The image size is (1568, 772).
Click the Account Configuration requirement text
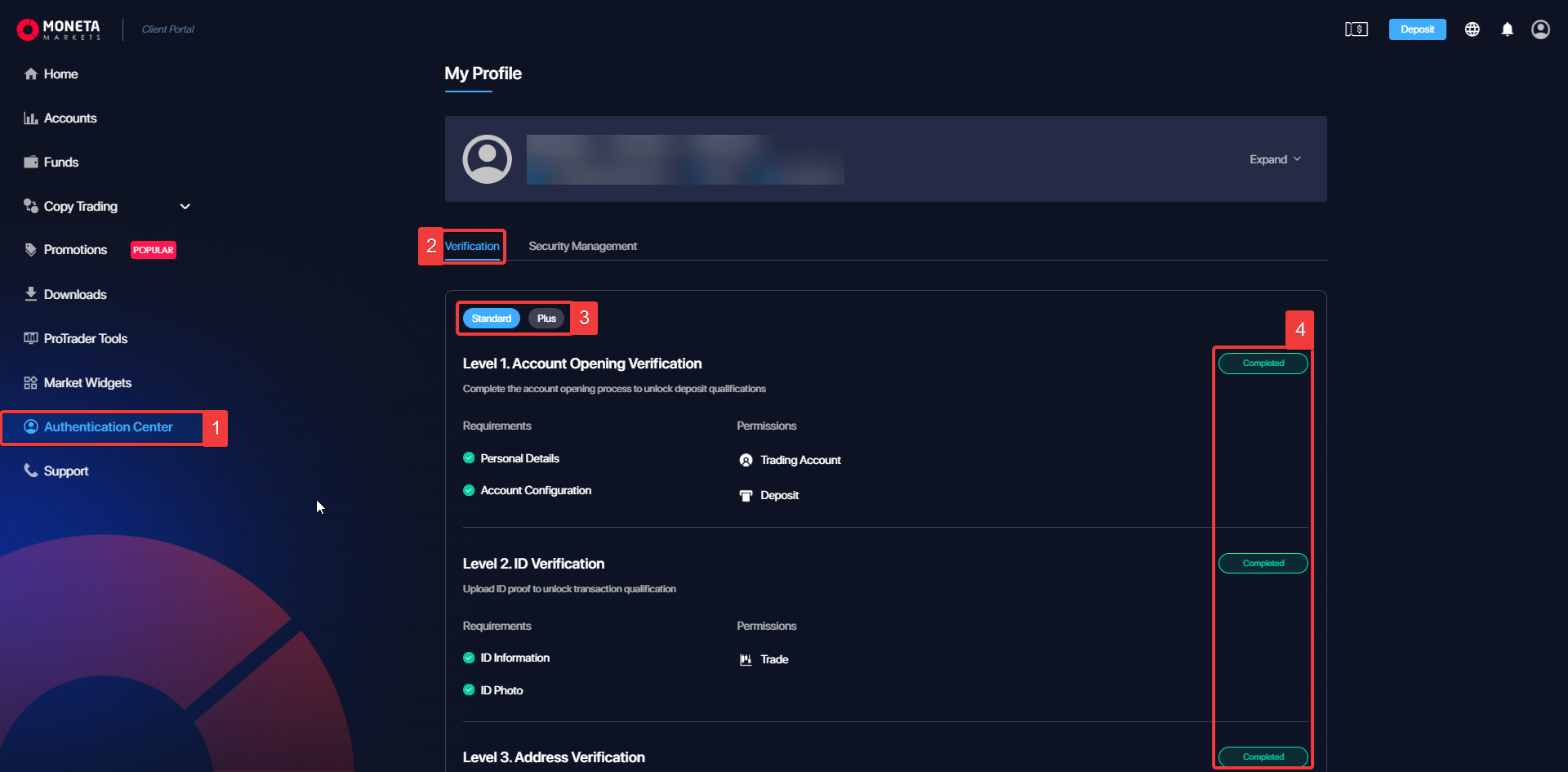pyautogui.click(x=536, y=490)
